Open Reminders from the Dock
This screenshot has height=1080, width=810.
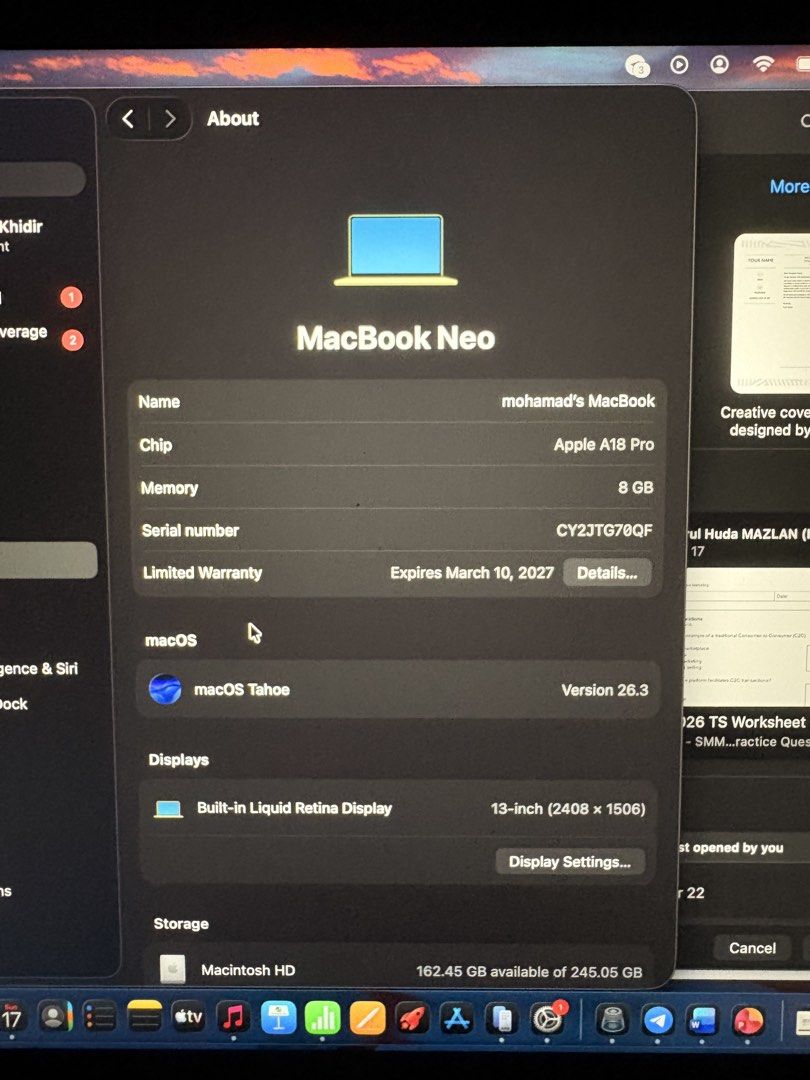coord(100,1017)
